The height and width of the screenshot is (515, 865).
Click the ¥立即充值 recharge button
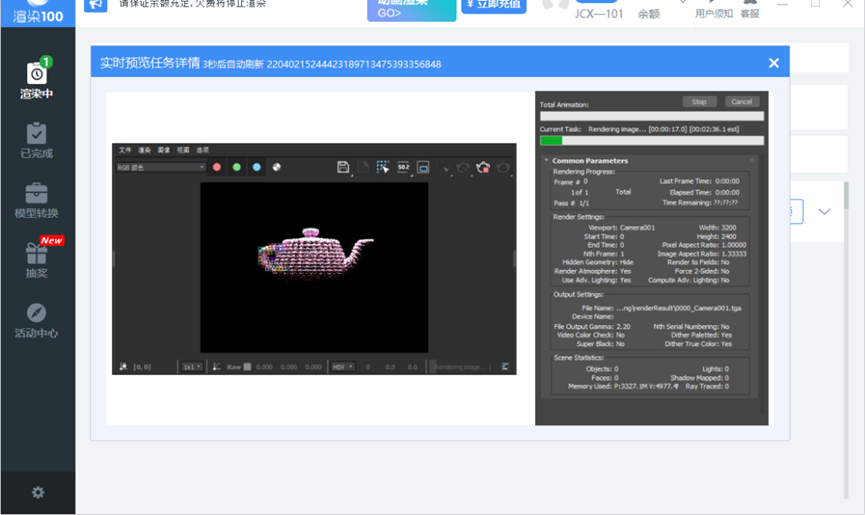pos(494,5)
